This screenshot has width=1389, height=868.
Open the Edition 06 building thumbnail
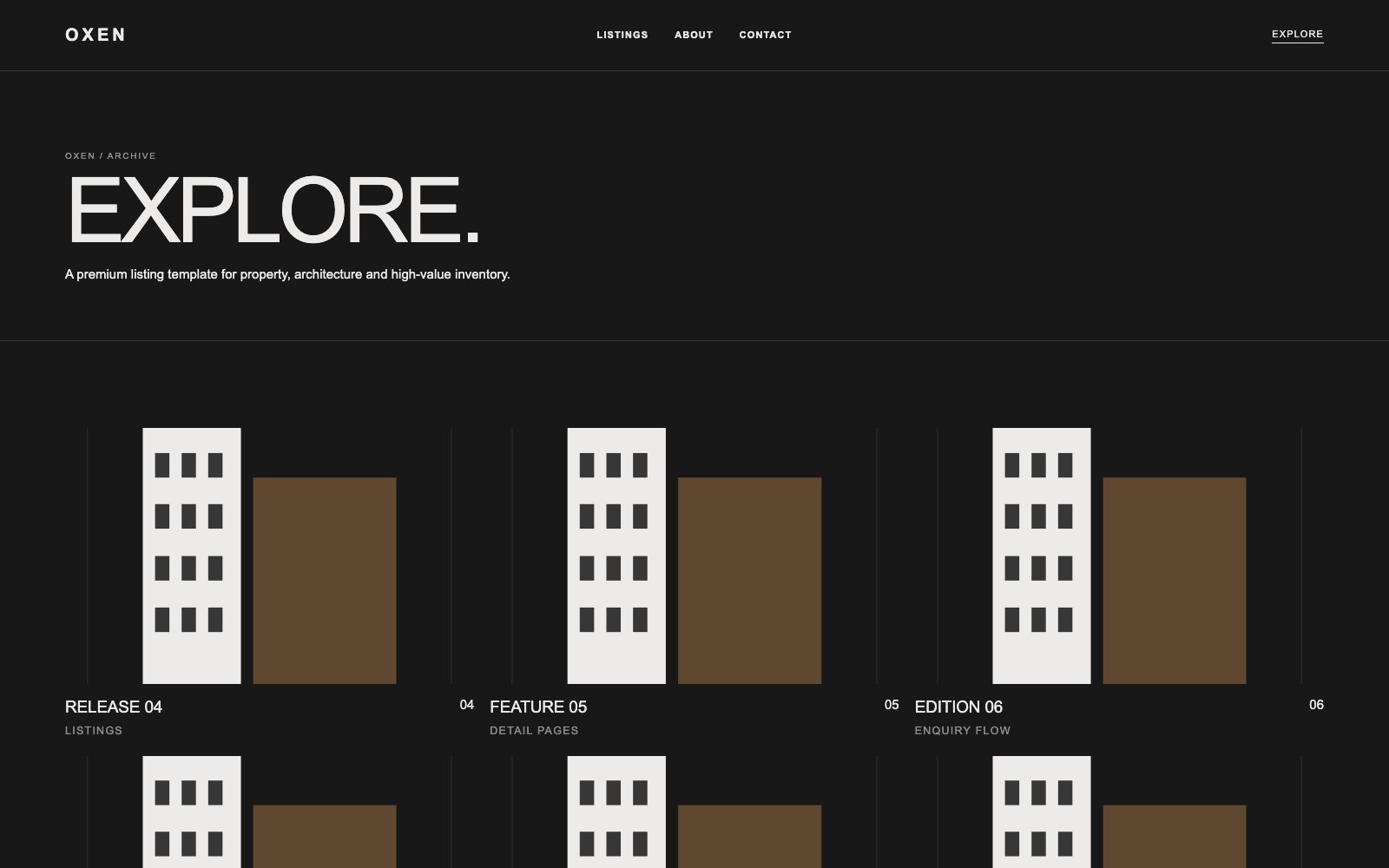point(1119,556)
